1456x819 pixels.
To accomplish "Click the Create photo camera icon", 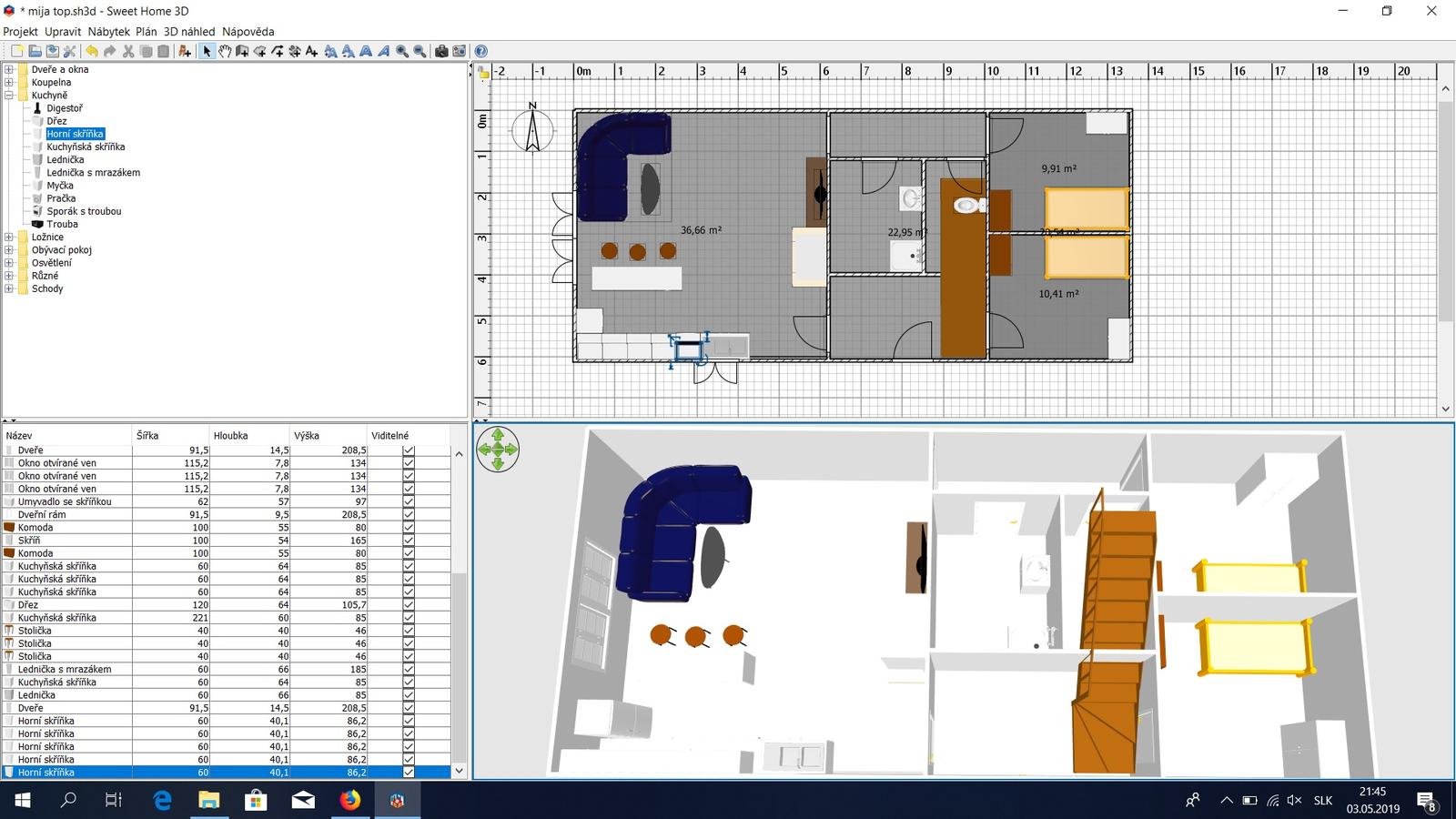I will tap(441, 52).
